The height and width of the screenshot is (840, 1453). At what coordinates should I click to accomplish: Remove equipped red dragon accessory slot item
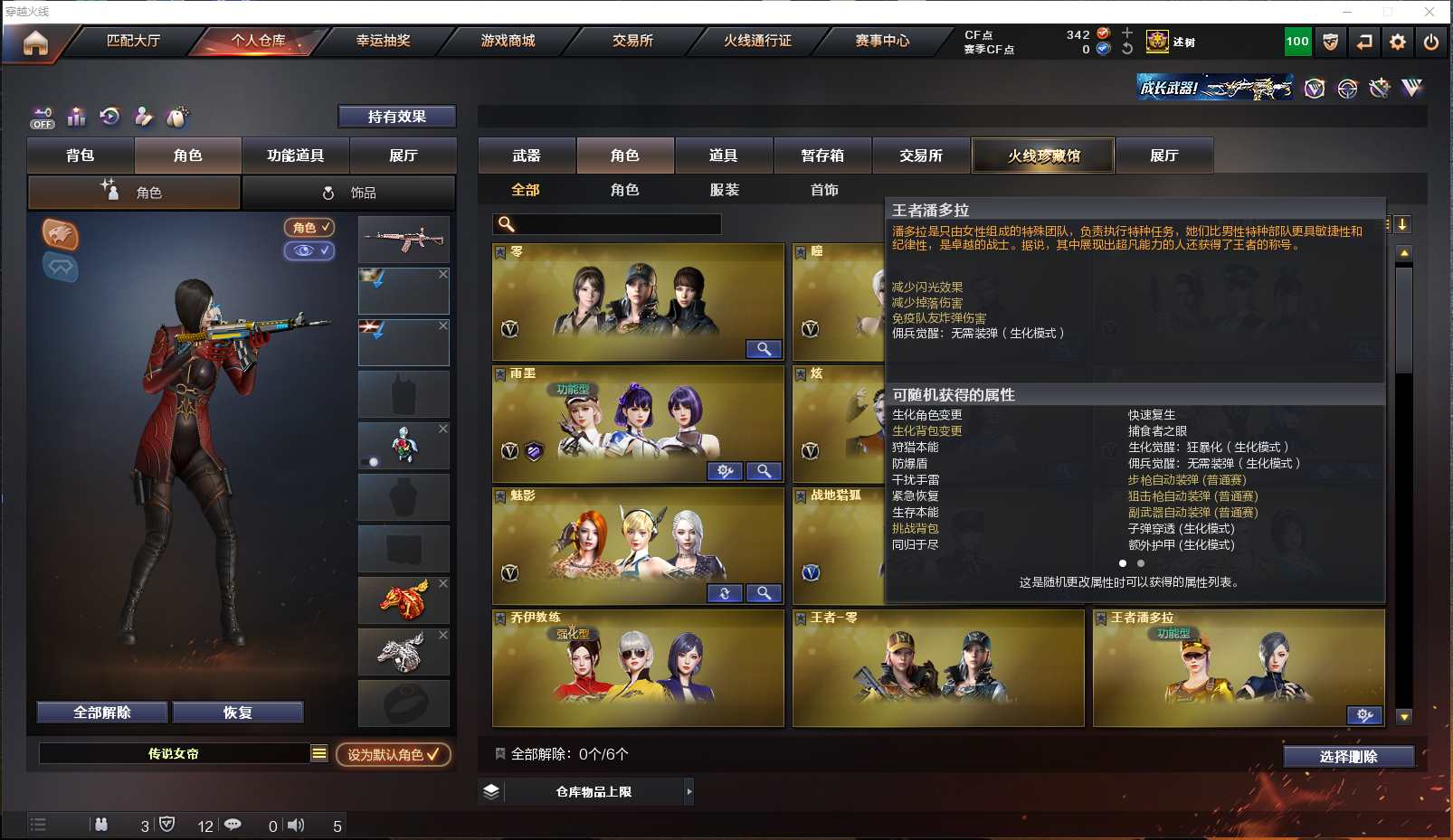tap(443, 583)
